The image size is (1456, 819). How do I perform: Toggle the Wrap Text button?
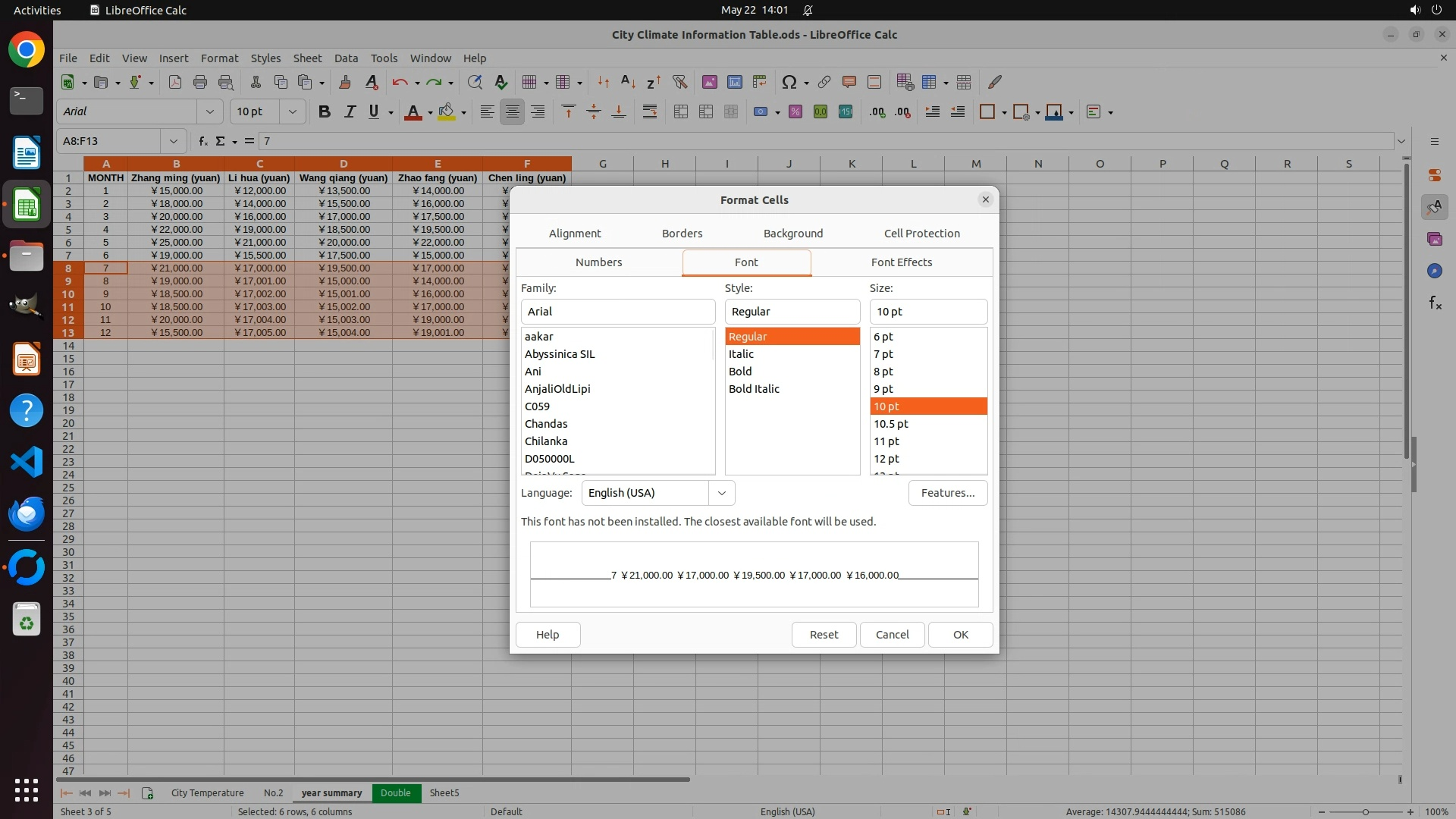650,112
